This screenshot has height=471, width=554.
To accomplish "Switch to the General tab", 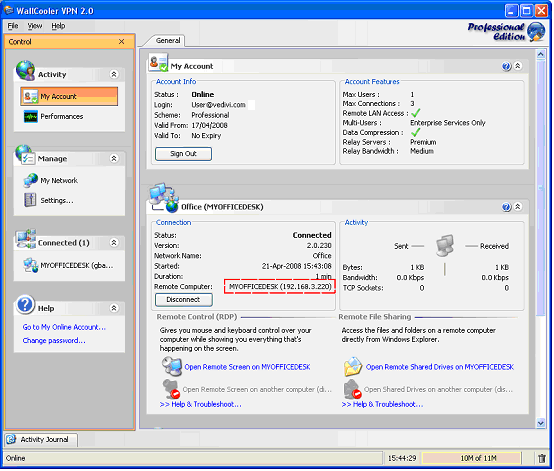I will 168,41.
